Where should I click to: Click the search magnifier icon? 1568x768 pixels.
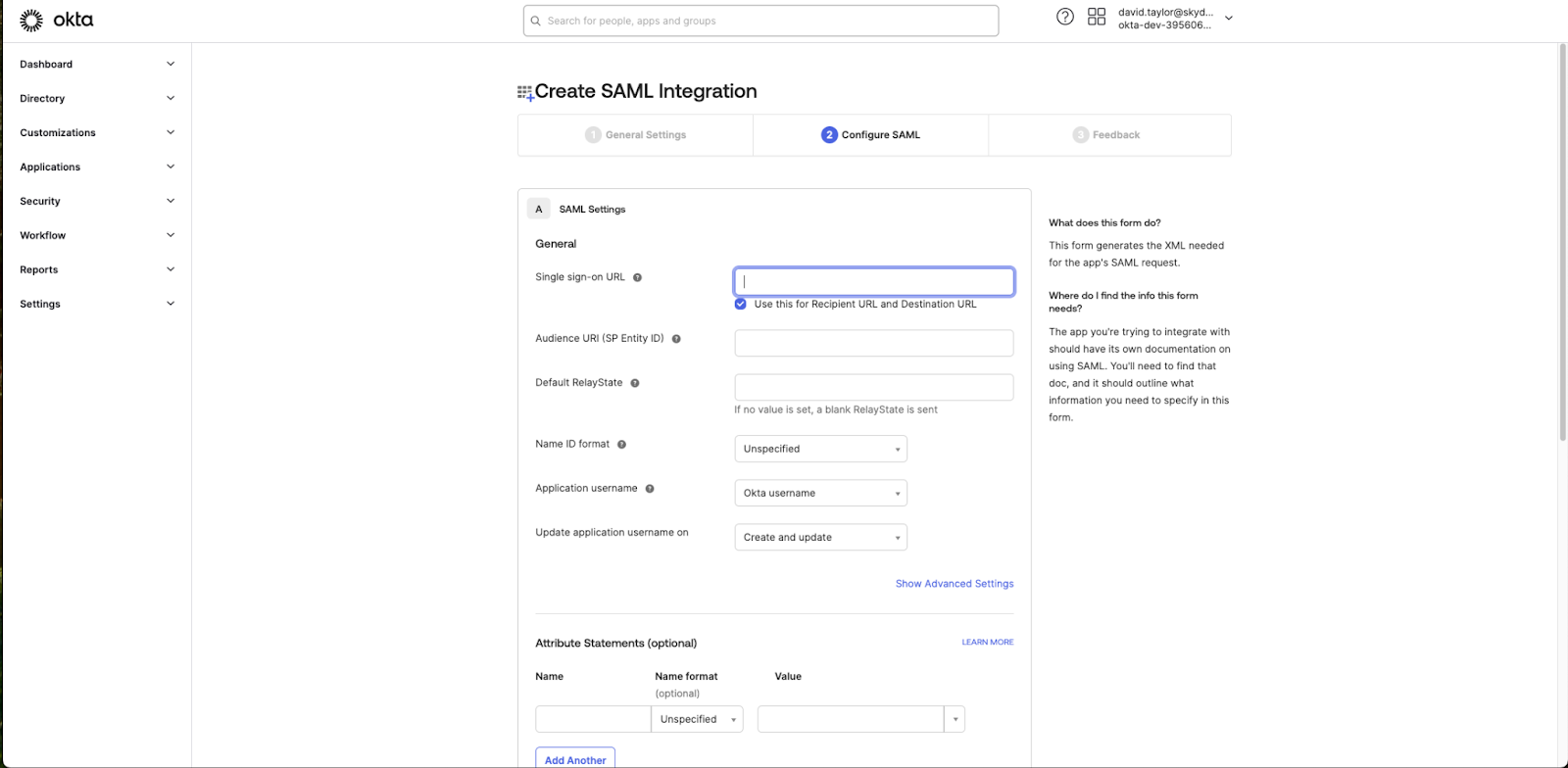pyautogui.click(x=536, y=21)
